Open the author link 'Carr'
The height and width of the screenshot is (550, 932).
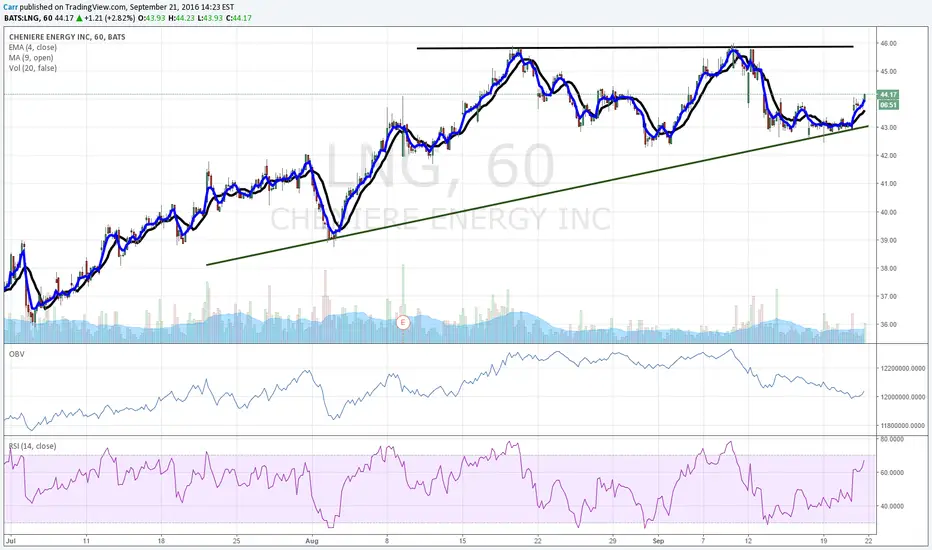point(10,7)
